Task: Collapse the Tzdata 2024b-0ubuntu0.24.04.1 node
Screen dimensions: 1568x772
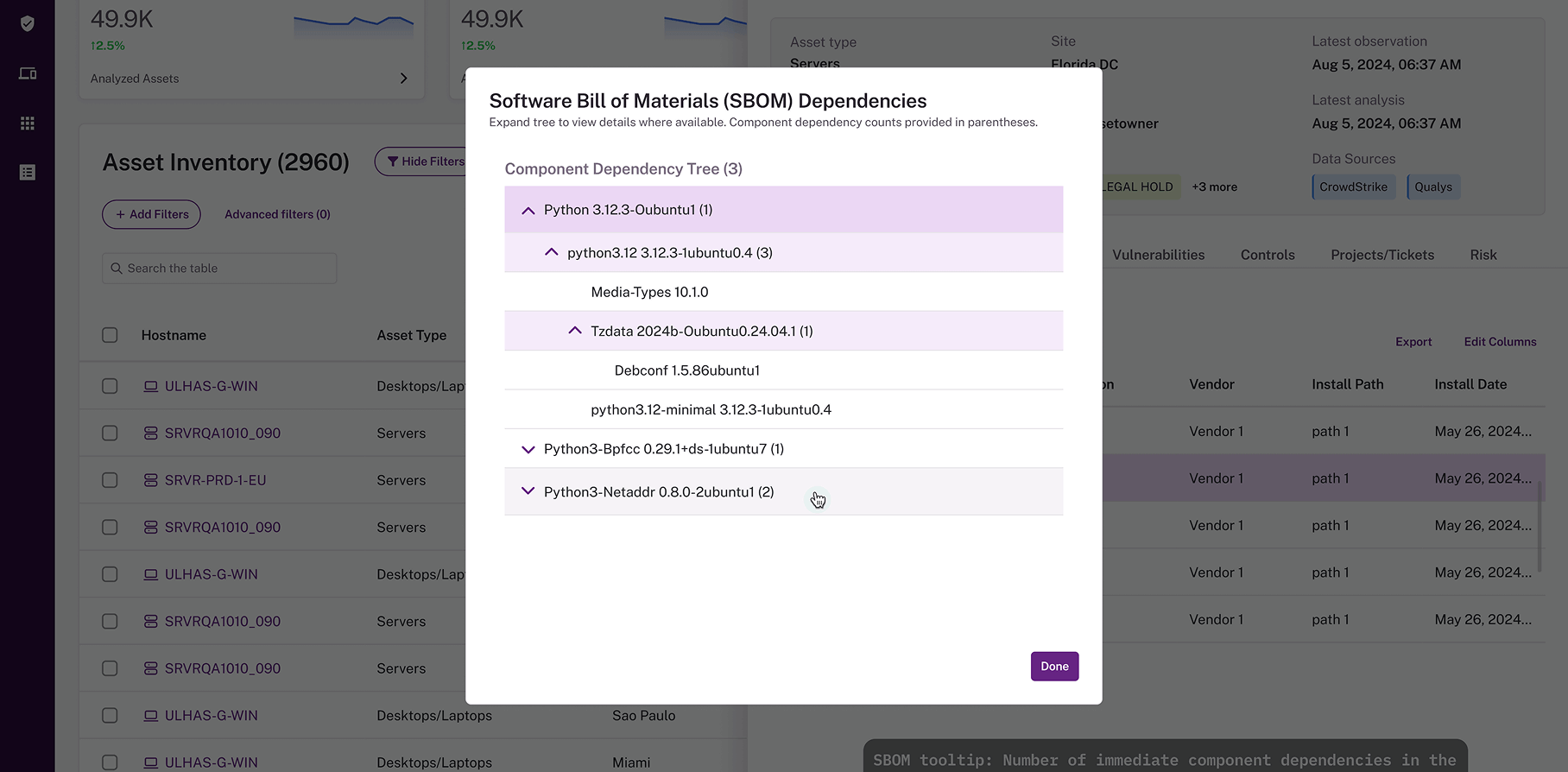Action: (x=575, y=331)
